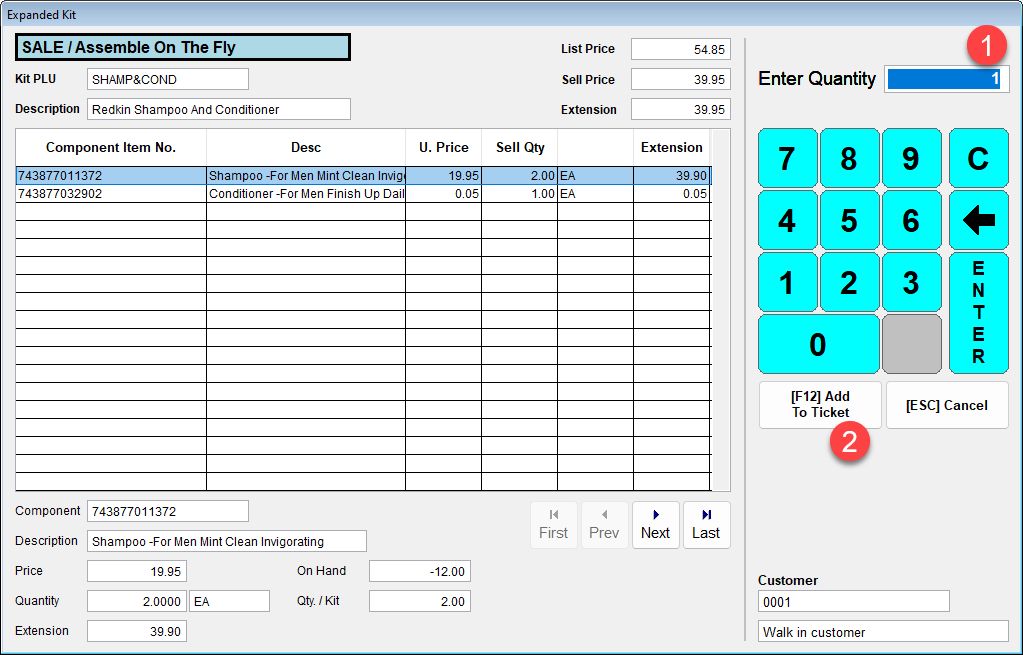Tap number 7 on the keypad
This screenshot has height=655, width=1023.
[x=786, y=158]
